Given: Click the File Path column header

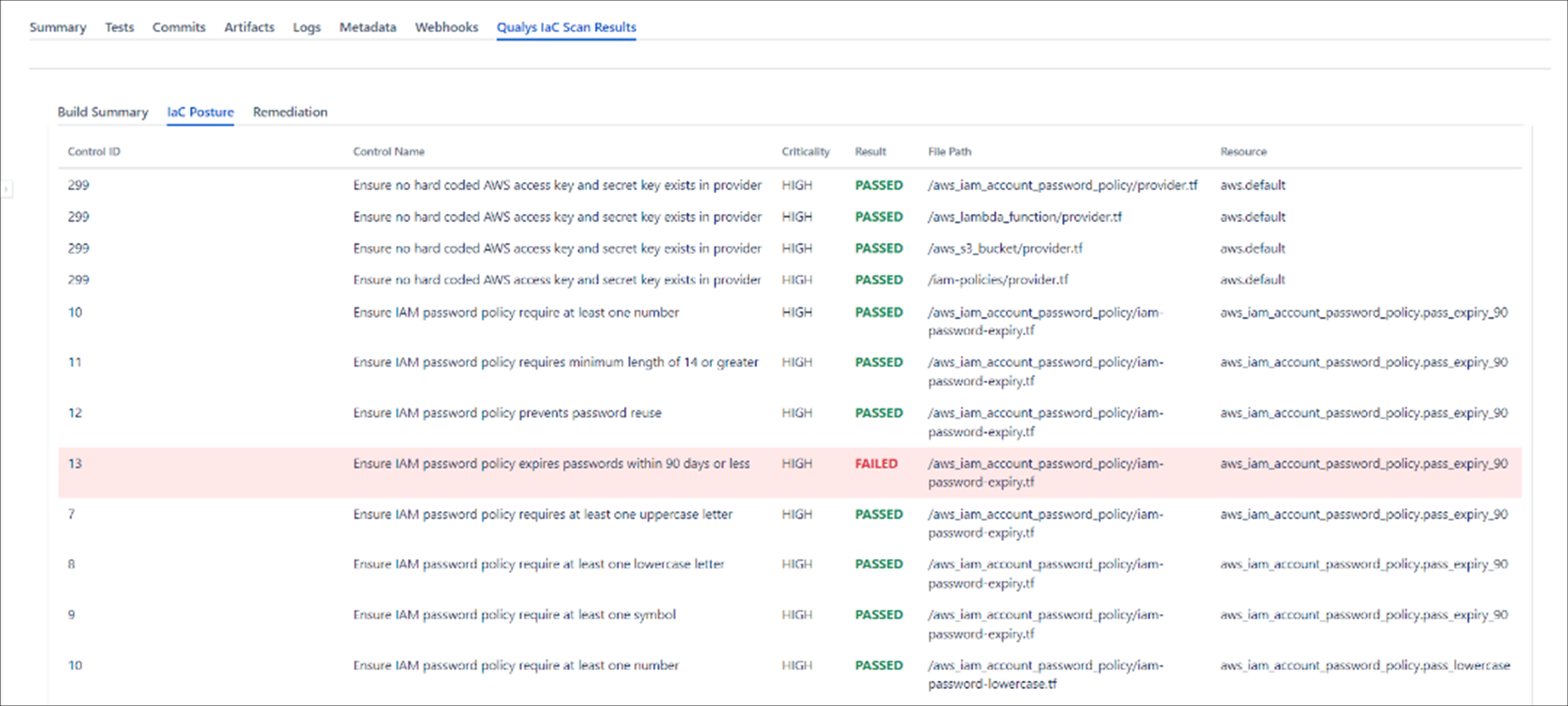Looking at the screenshot, I should [x=949, y=151].
